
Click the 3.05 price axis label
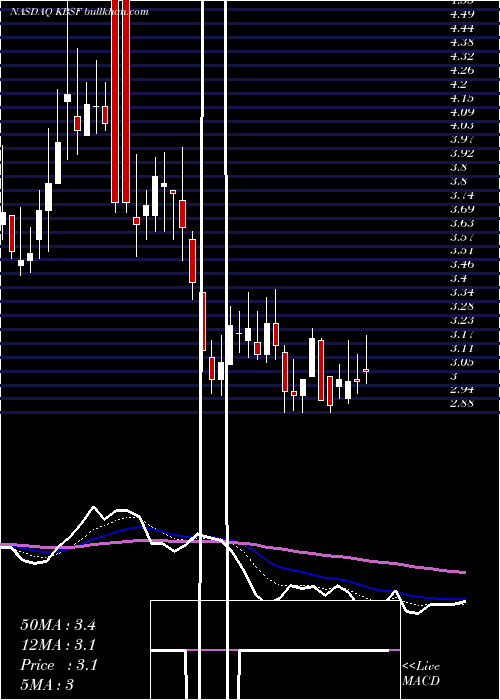click(x=462, y=362)
